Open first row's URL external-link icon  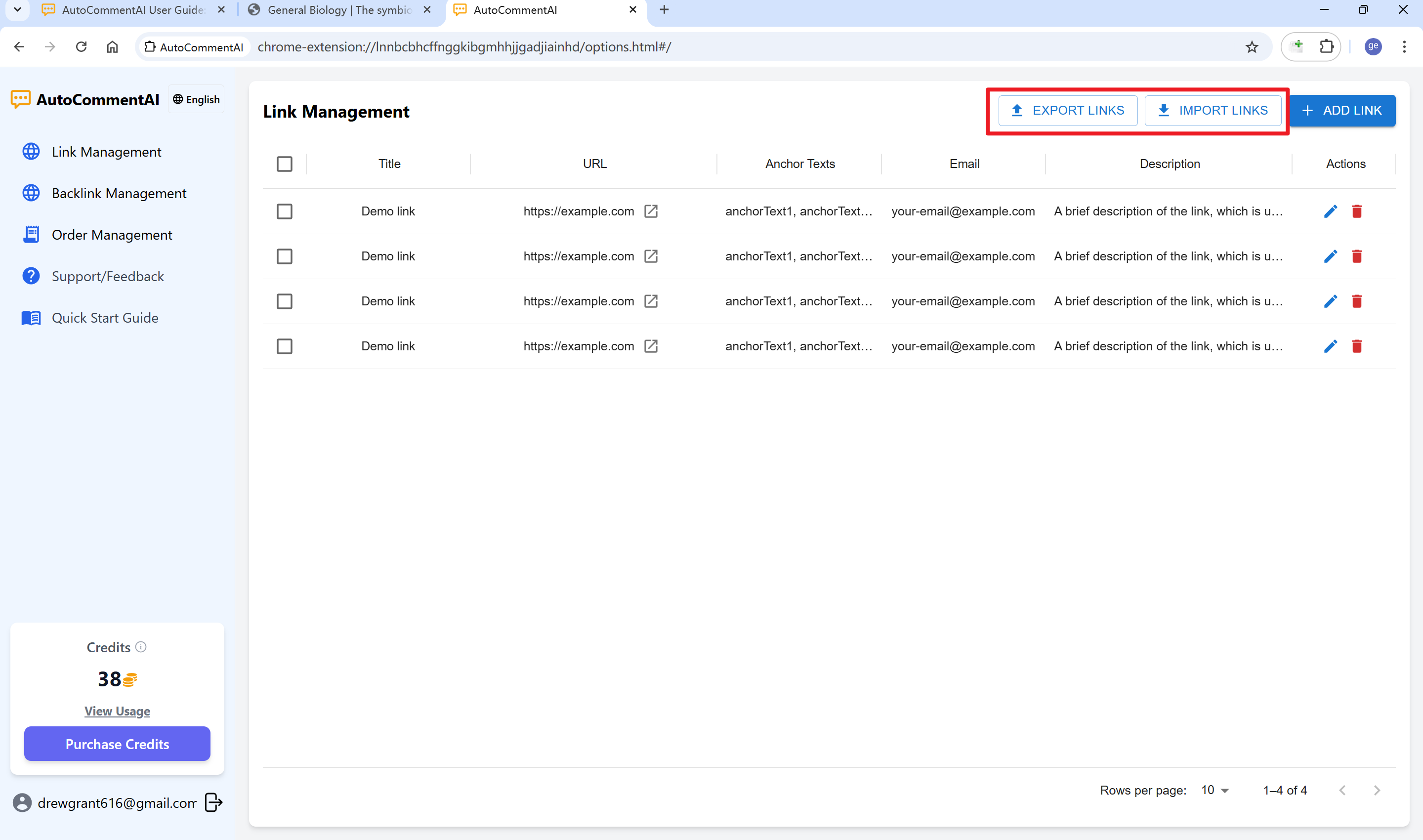click(x=651, y=211)
